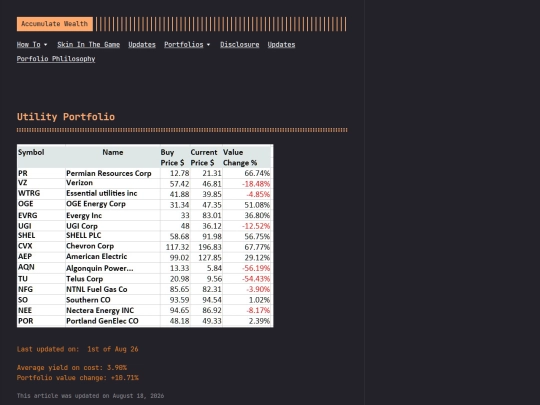Image resolution: width=540 pixels, height=405 pixels.
Task: Select the PR symbol cell
Action: 23,173
